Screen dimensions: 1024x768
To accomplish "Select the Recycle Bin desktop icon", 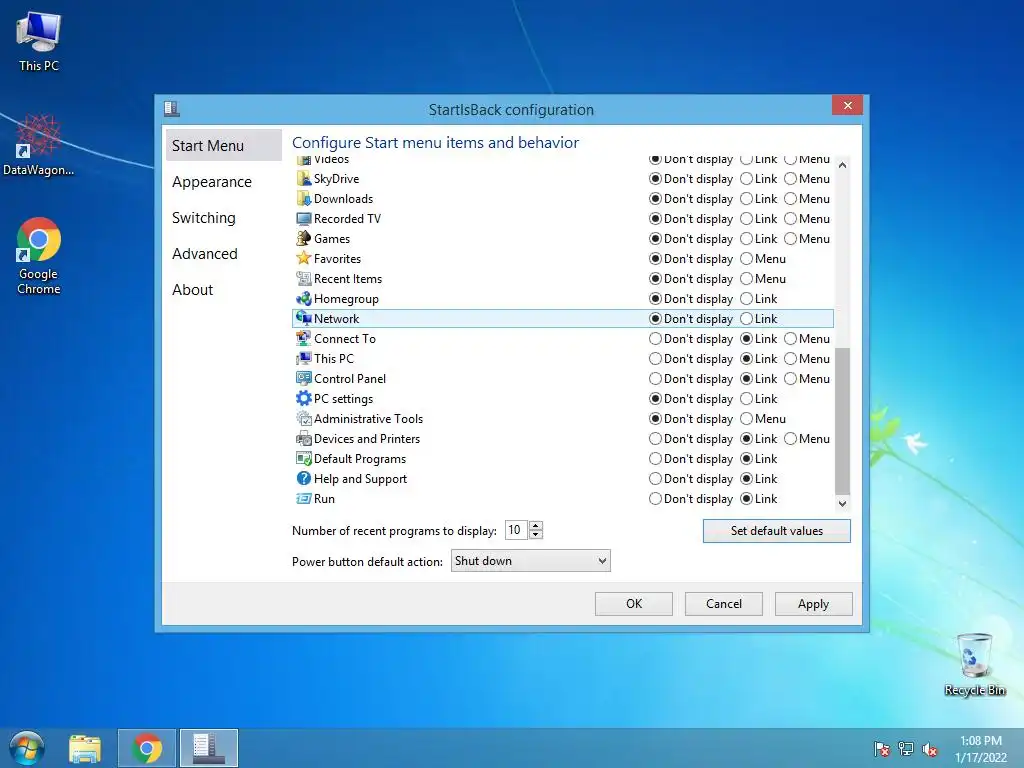I will (x=974, y=665).
